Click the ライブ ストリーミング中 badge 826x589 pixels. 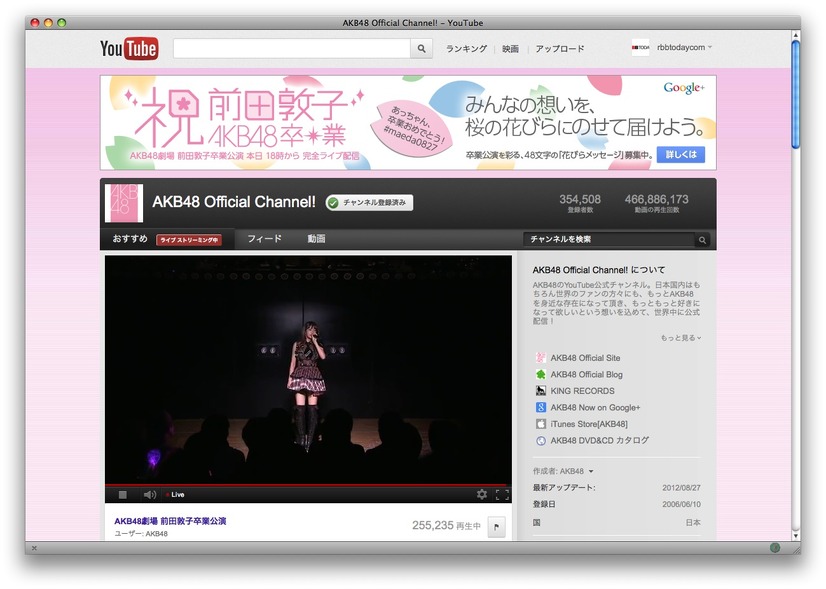pyautogui.click(x=189, y=240)
